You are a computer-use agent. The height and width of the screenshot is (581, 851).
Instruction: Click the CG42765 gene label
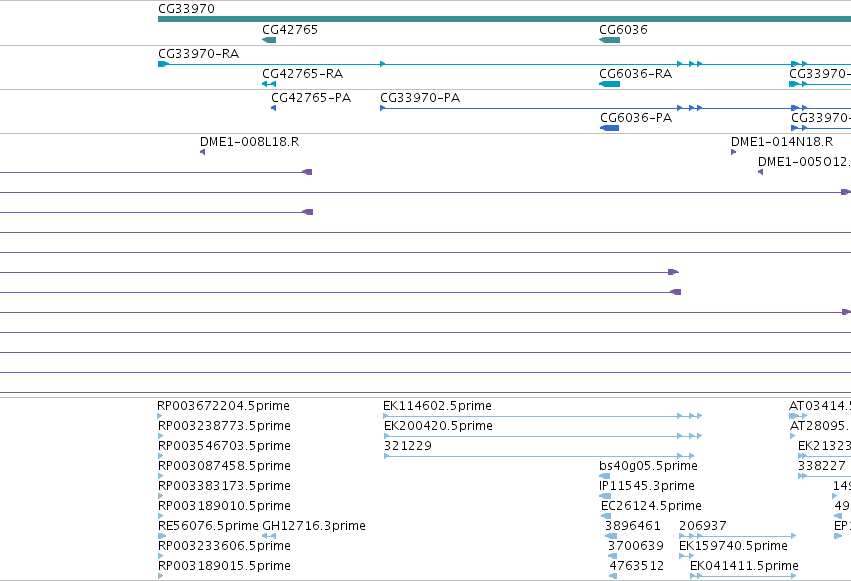[290, 30]
